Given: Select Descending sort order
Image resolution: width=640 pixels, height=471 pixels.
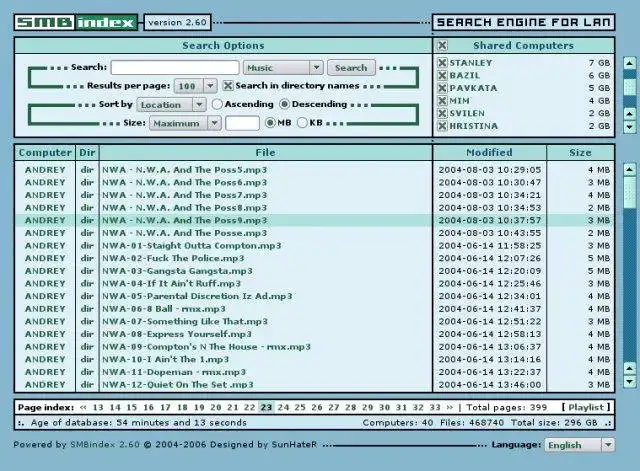Looking at the screenshot, I should [284, 104].
